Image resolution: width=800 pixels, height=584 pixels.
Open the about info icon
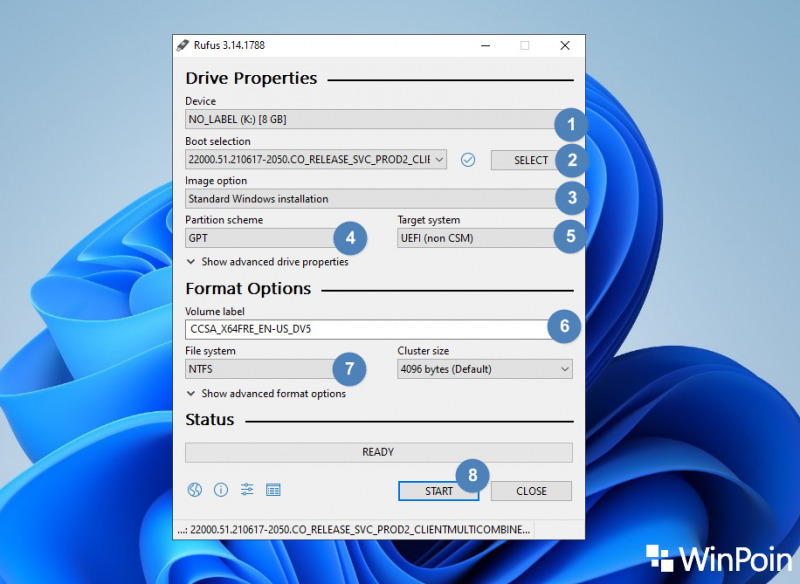coord(221,490)
